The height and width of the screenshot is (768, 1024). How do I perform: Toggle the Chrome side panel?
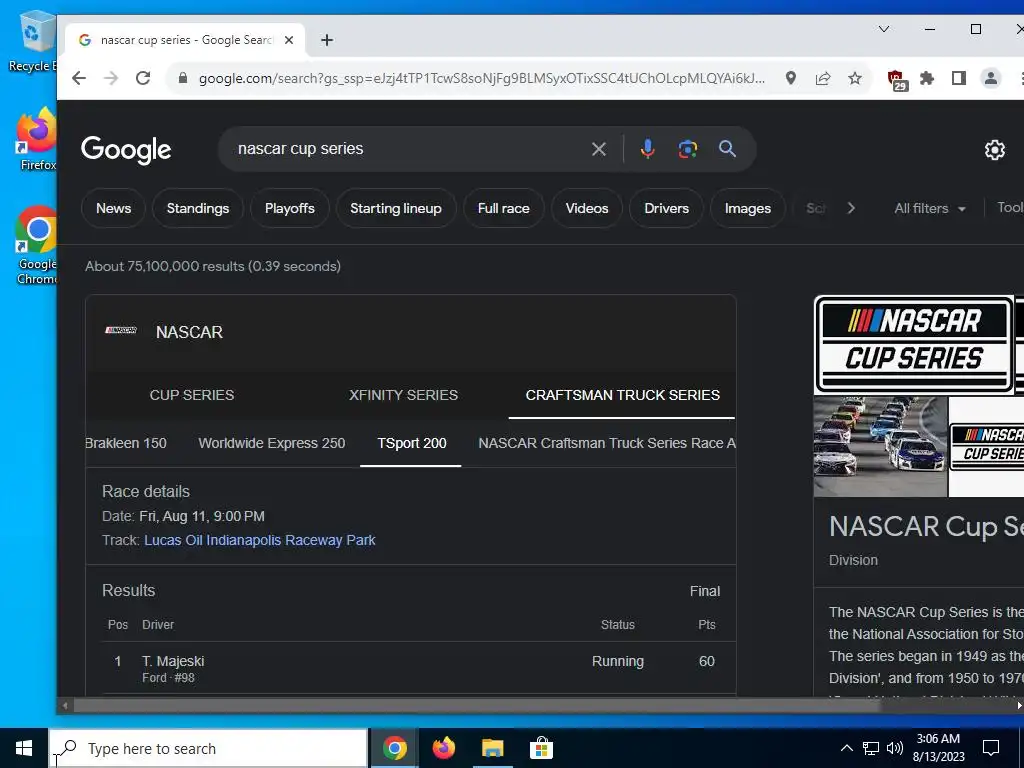(959, 78)
